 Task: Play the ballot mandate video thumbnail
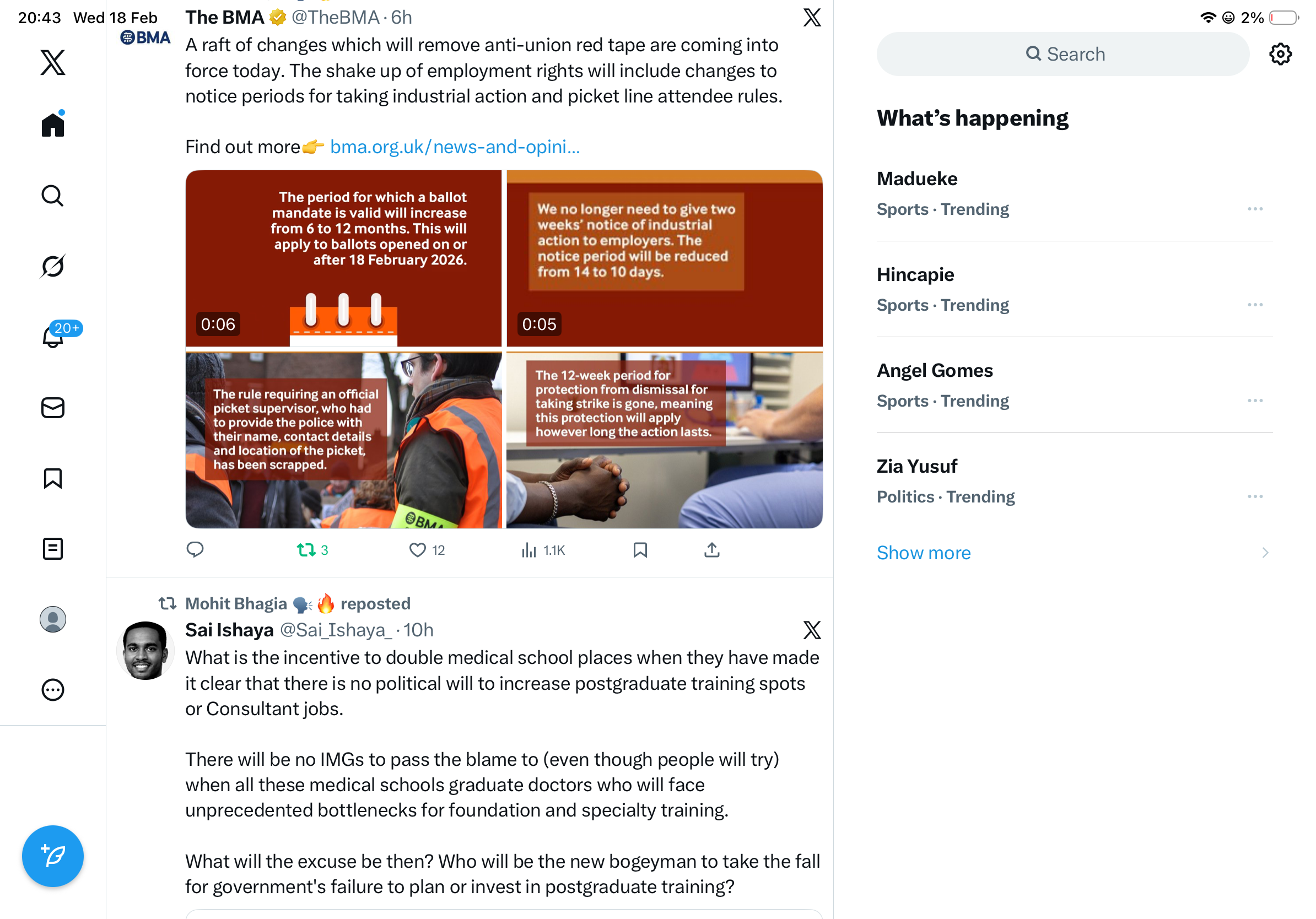[x=343, y=259]
